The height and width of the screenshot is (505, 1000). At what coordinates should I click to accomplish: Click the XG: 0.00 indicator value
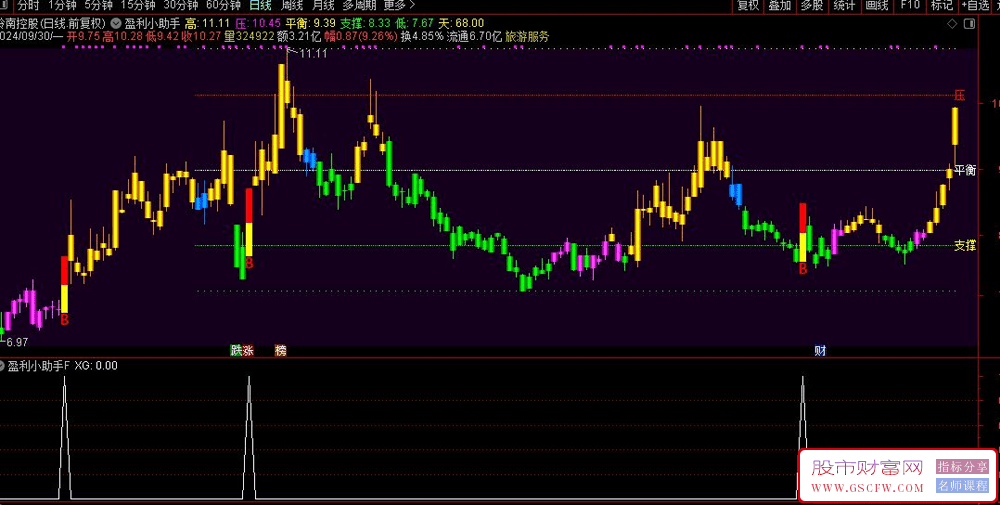click(x=96, y=366)
